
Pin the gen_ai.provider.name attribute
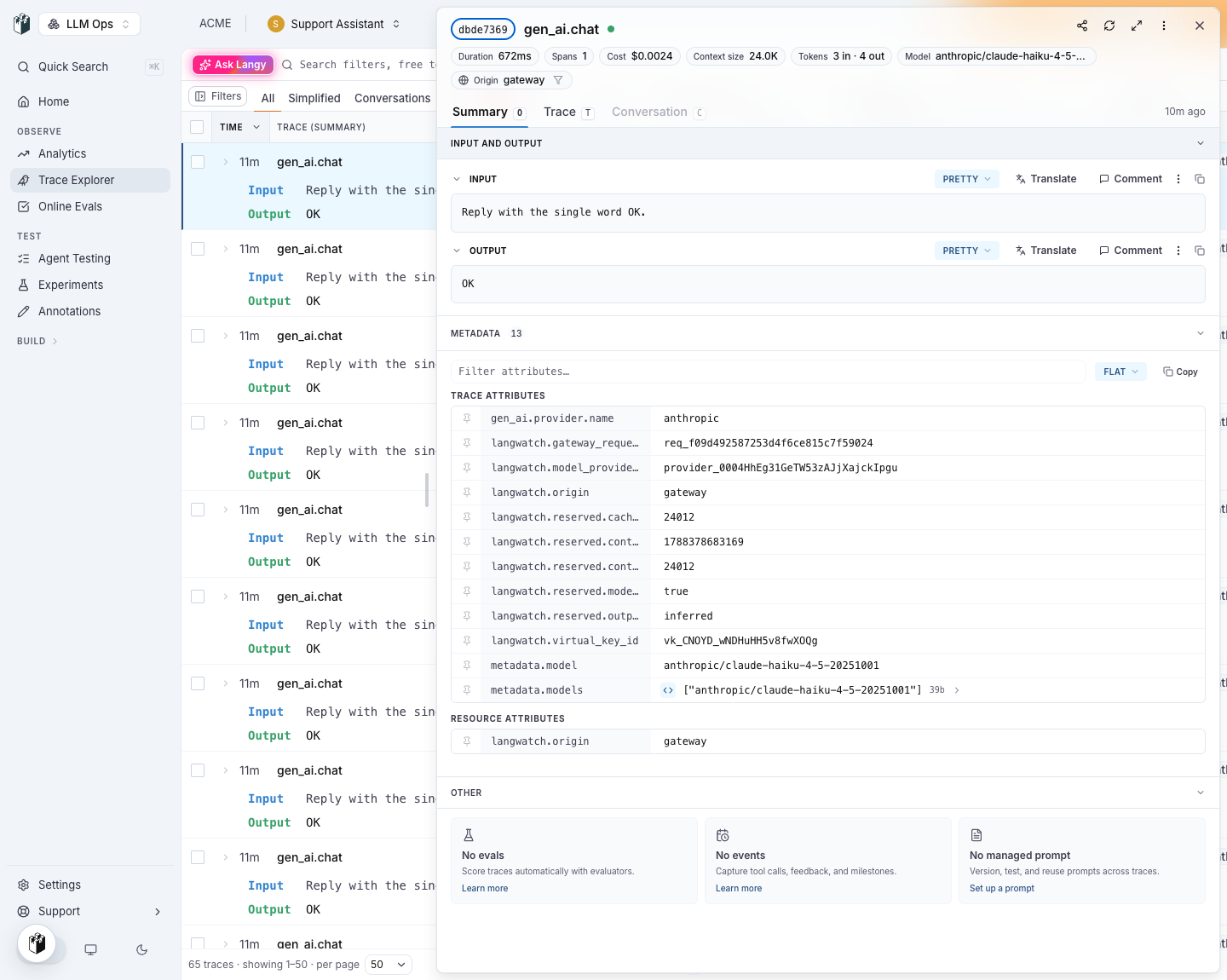[x=467, y=418]
